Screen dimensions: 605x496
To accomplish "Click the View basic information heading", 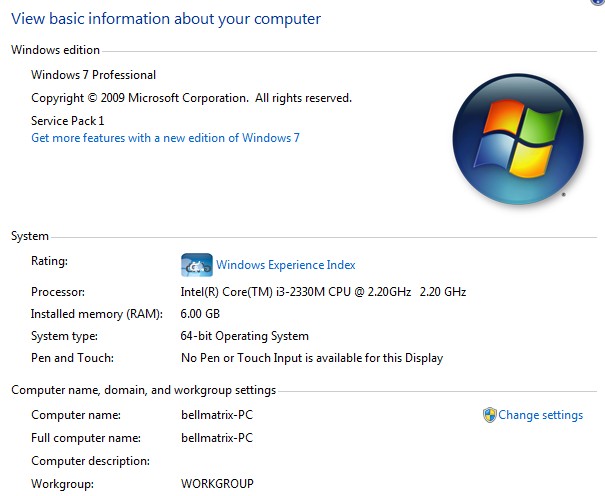I will tap(166, 19).
